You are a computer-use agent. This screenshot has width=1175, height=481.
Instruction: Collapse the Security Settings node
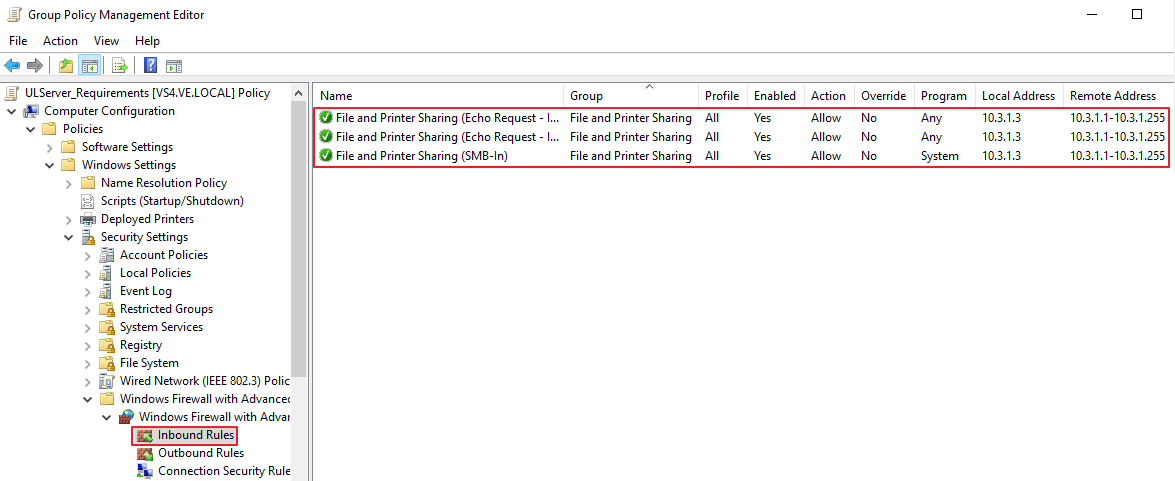(69, 237)
